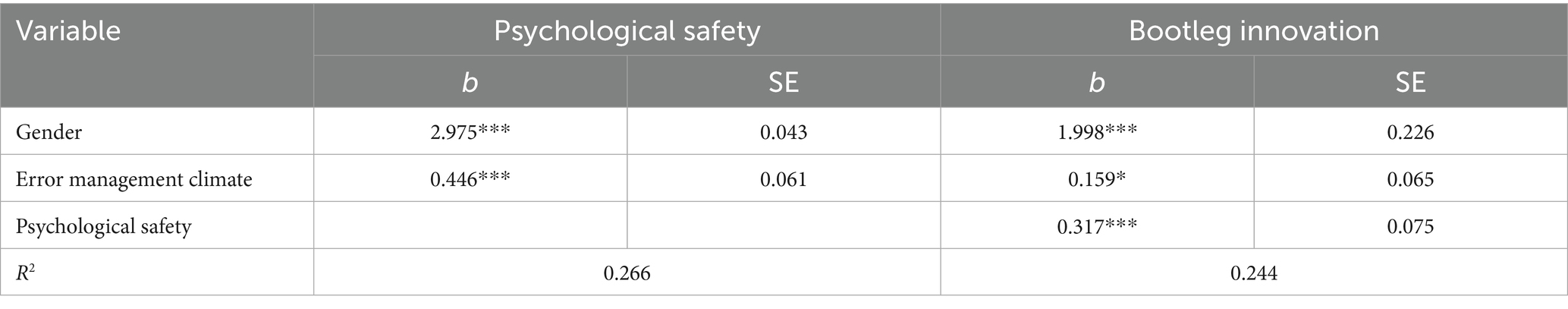The height and width of the screenshot is (309, 1568).
Task: Click the 0.266 R² value
Action: (x=627, y=273)
